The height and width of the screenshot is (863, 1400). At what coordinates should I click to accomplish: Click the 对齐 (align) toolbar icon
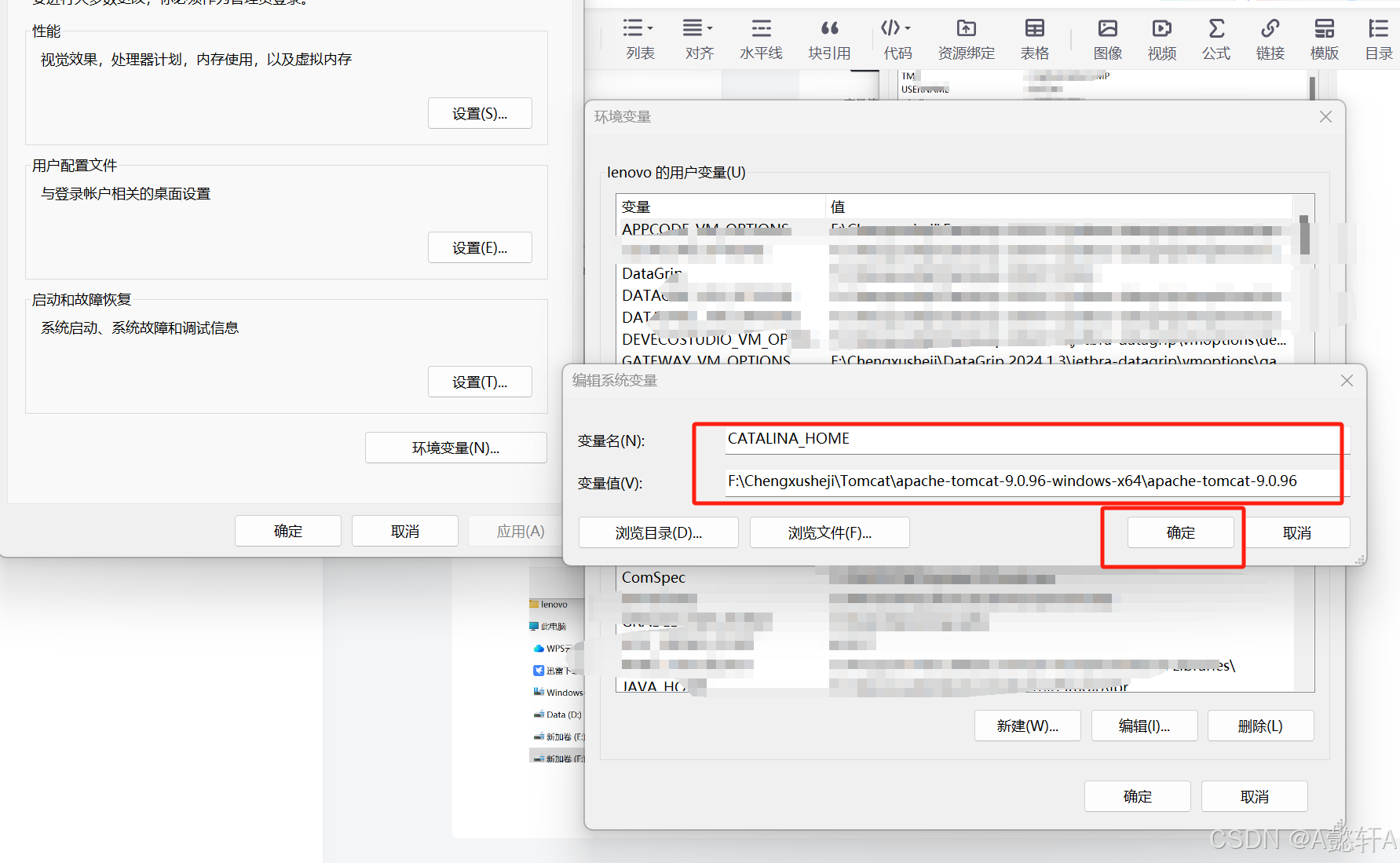point(698,38)
